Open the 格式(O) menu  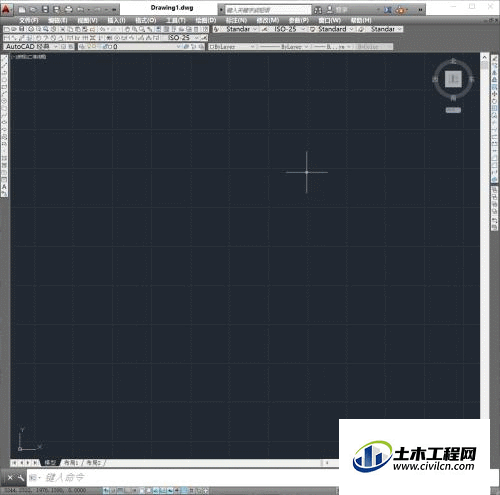pos(146,20)
